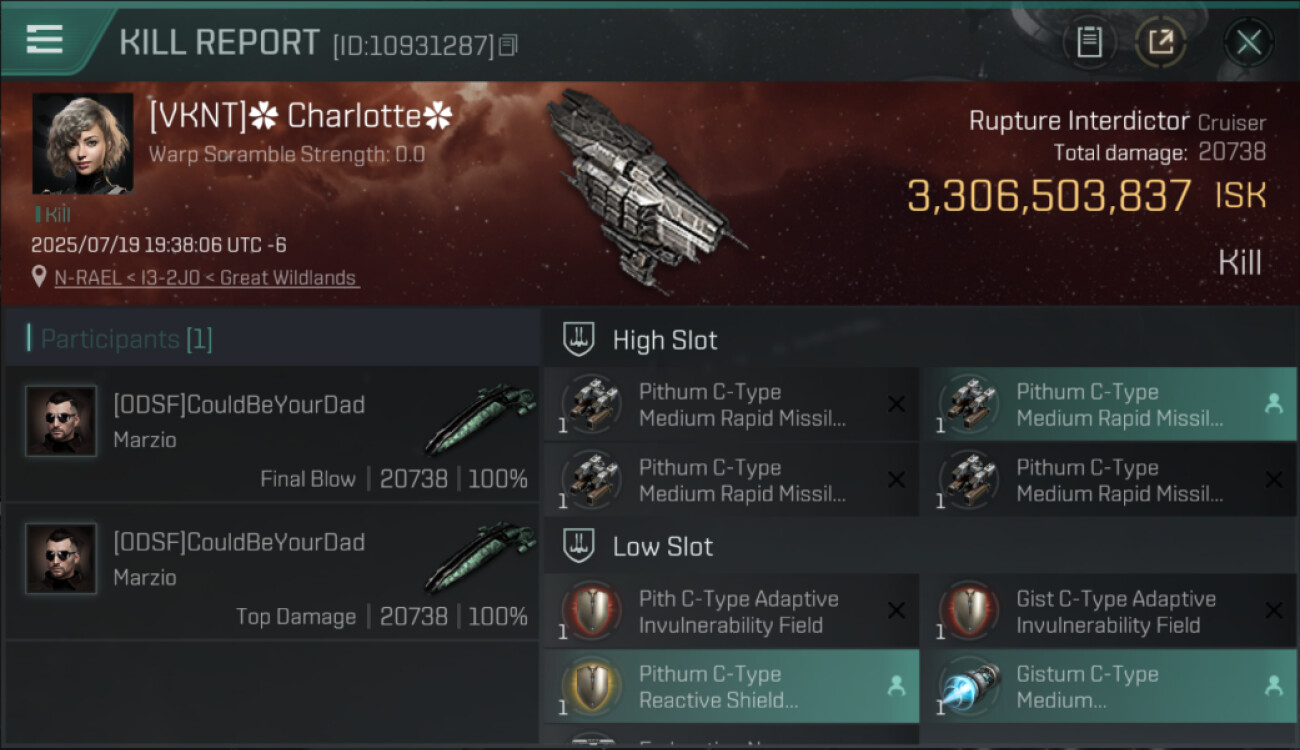Viewport: 1300px width, 750px height.
Task: Open Charlotte's character portrait
Action: click(x=82, y=143)
